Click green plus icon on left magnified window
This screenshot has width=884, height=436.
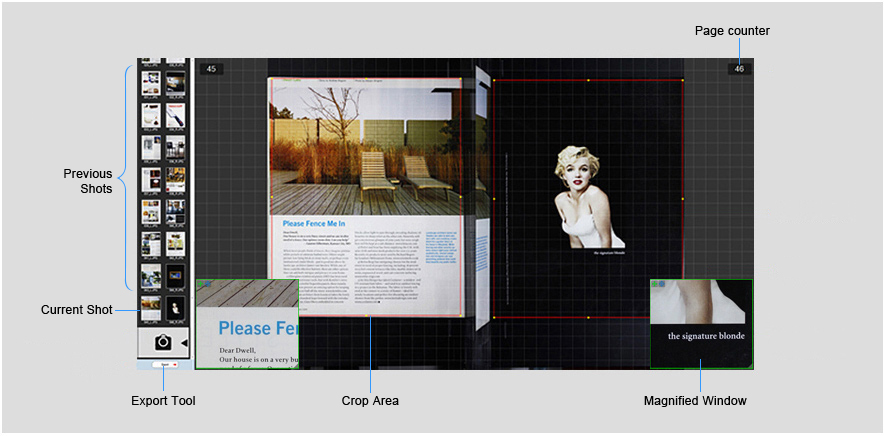point(200,284)
